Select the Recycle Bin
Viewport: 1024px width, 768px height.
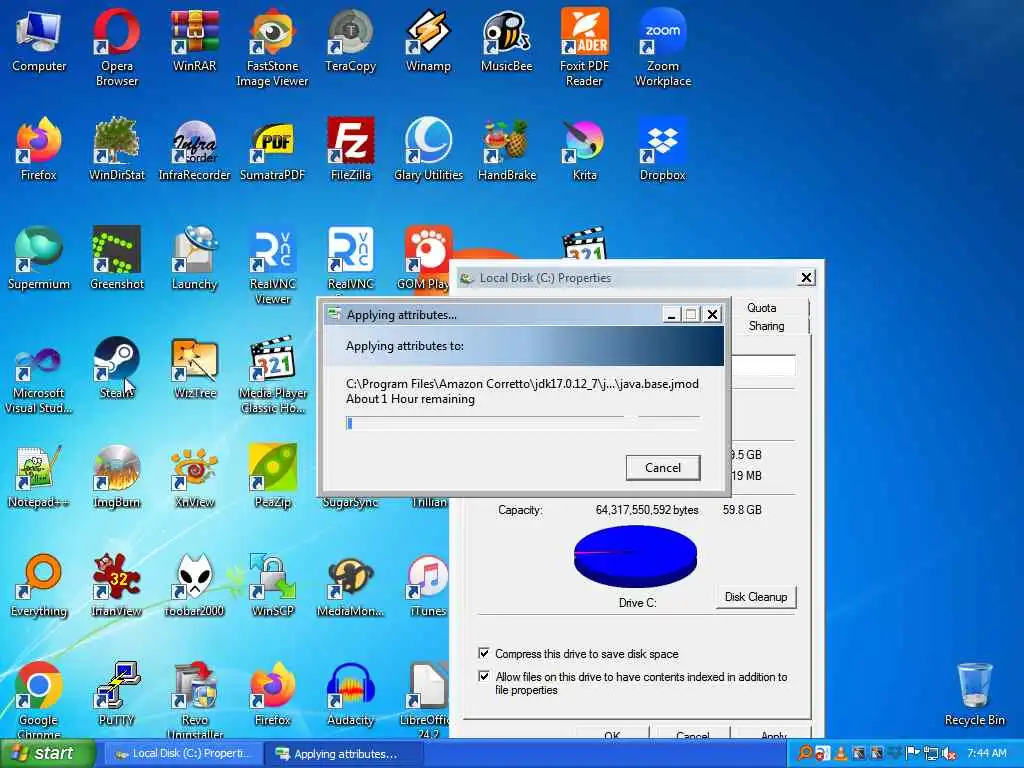[x=974, y=694]
